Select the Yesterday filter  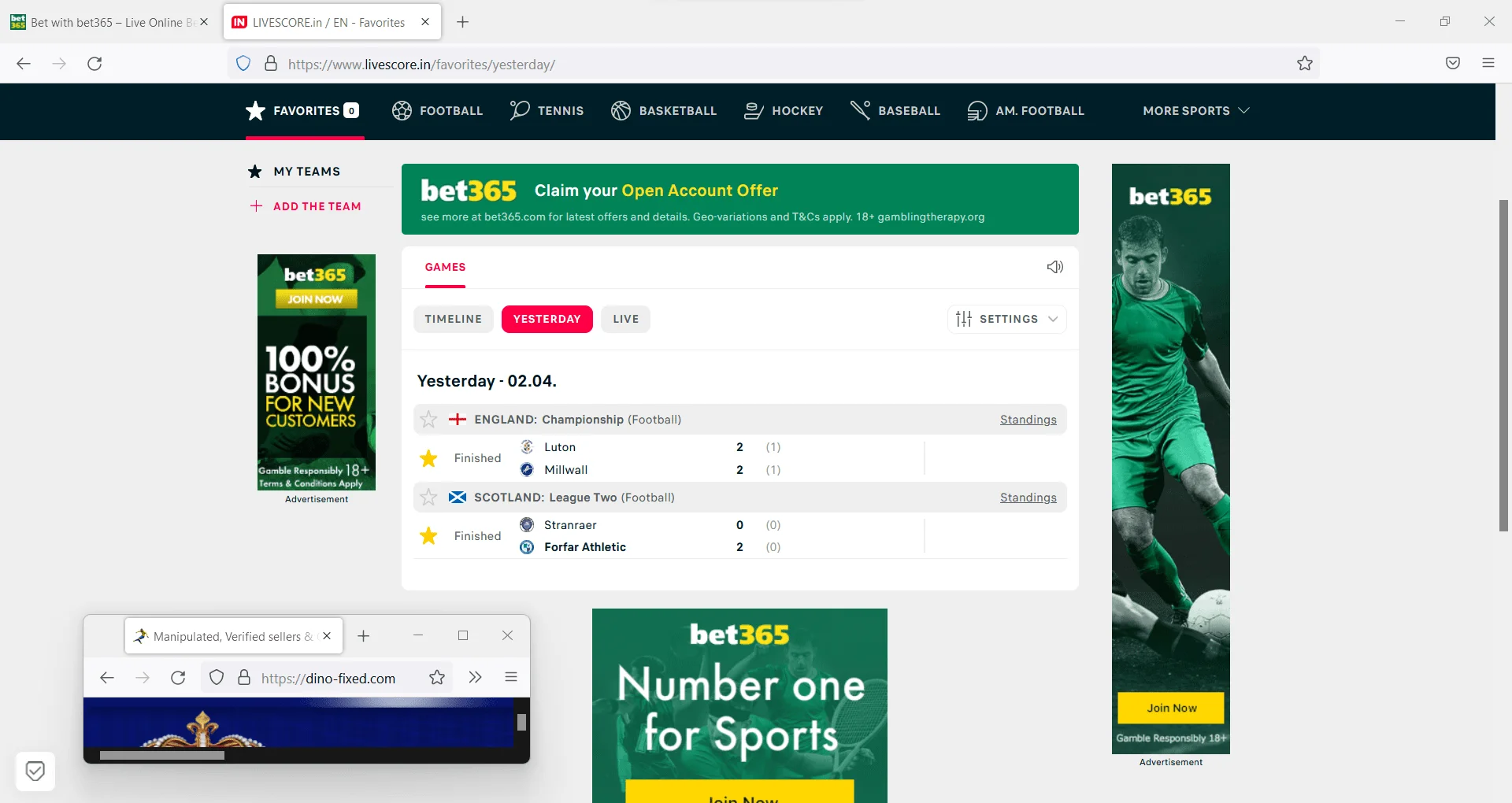coord(547,319)
